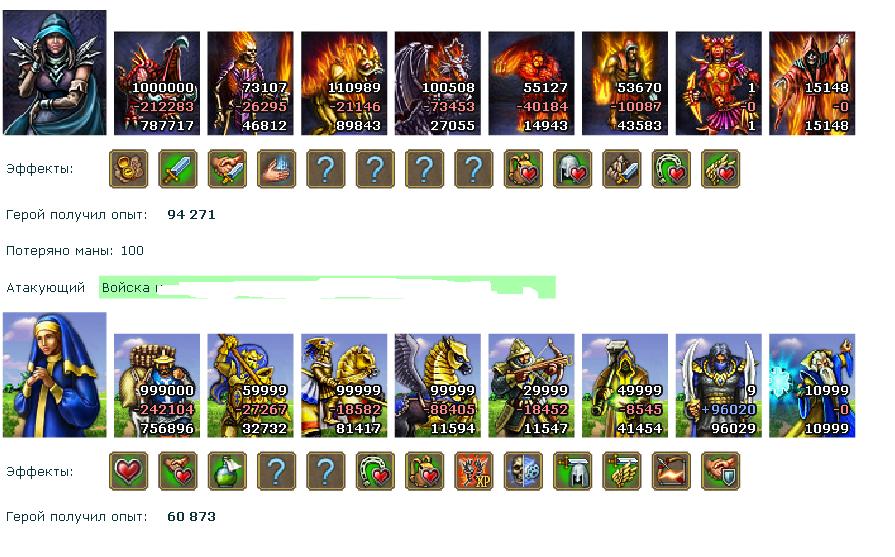The image size is (895, 557).
Task: Click the red heart effect icon
Action: point(128,471)
